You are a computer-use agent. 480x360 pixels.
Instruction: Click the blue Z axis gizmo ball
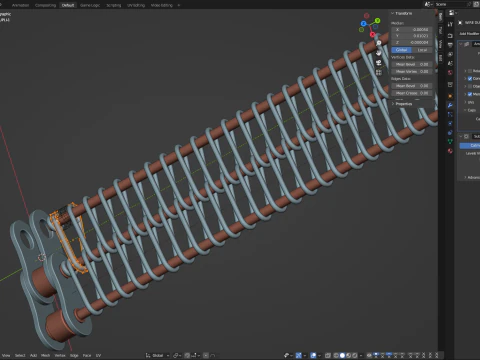point(364,23)
